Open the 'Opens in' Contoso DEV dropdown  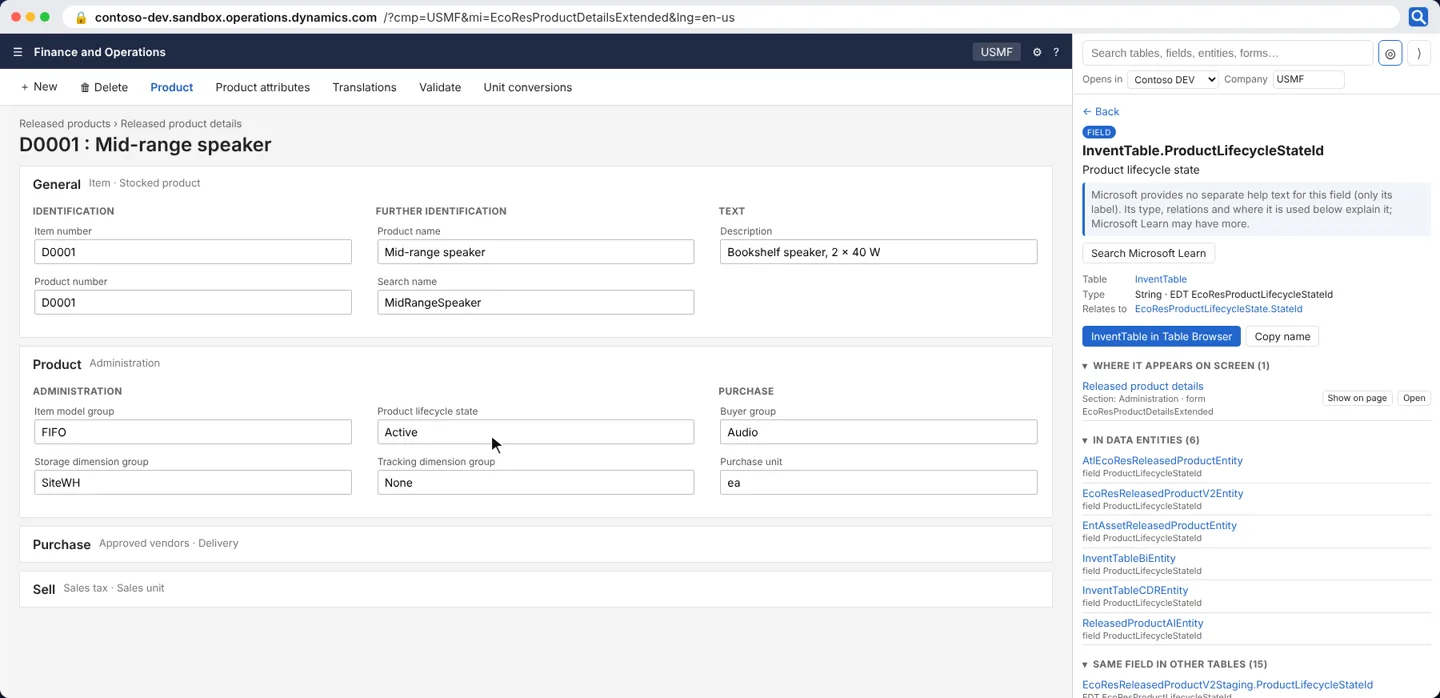point(1172,79)
